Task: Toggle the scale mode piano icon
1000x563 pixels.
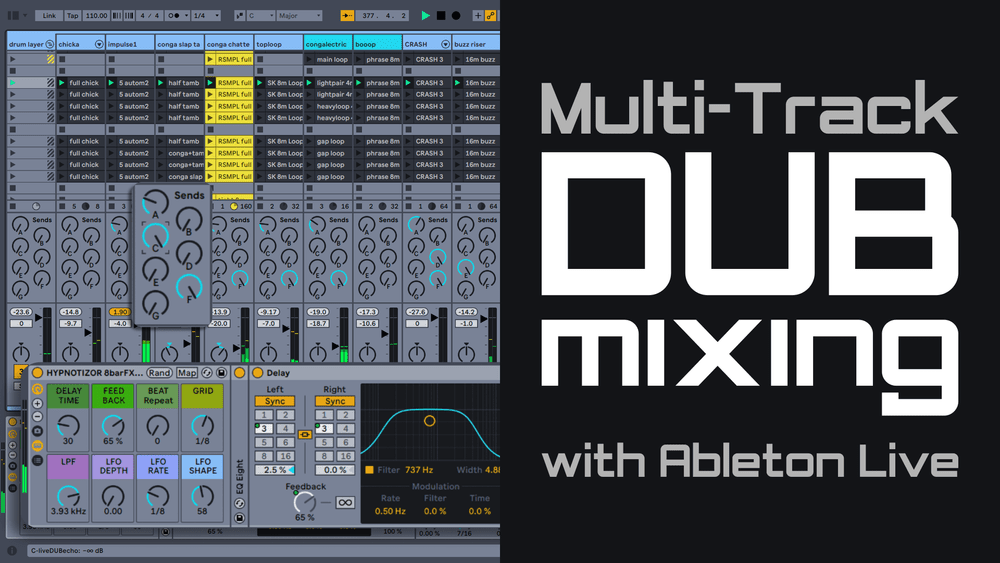Action: 239,15
